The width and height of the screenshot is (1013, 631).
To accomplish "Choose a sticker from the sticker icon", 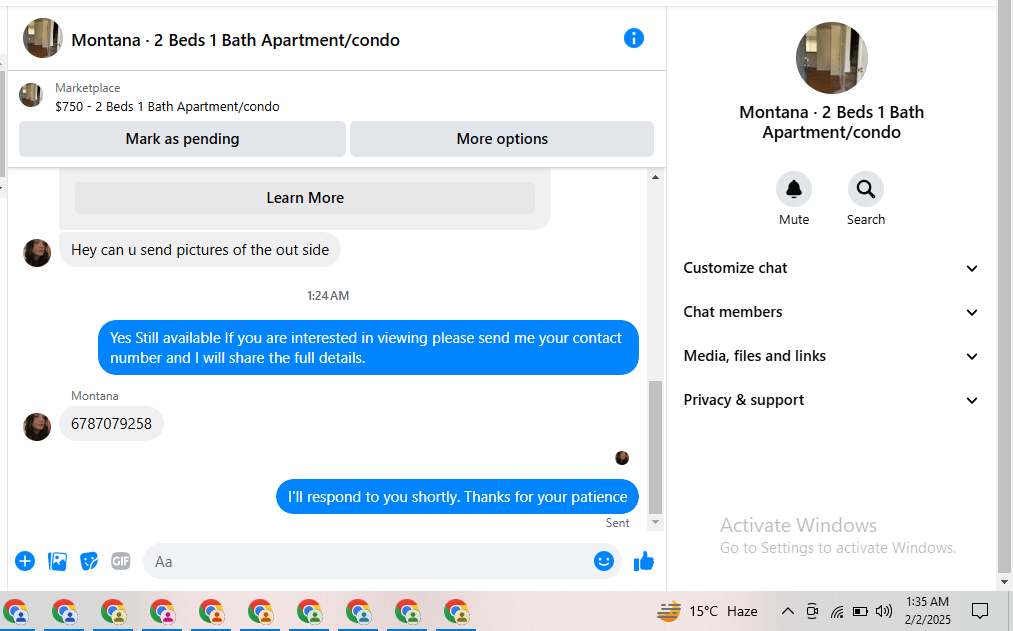I will (89, 561).
